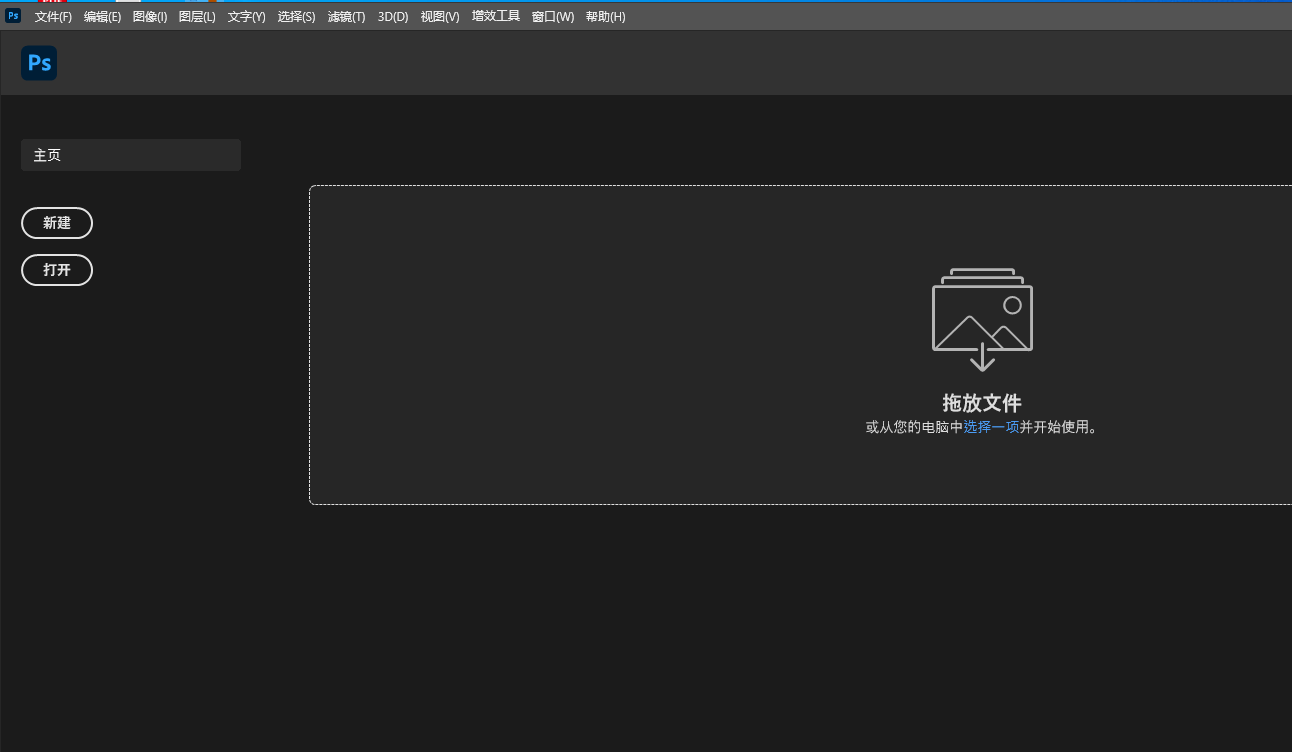
Task: Open the 增效工具 menu
Action: pos(496,17)
